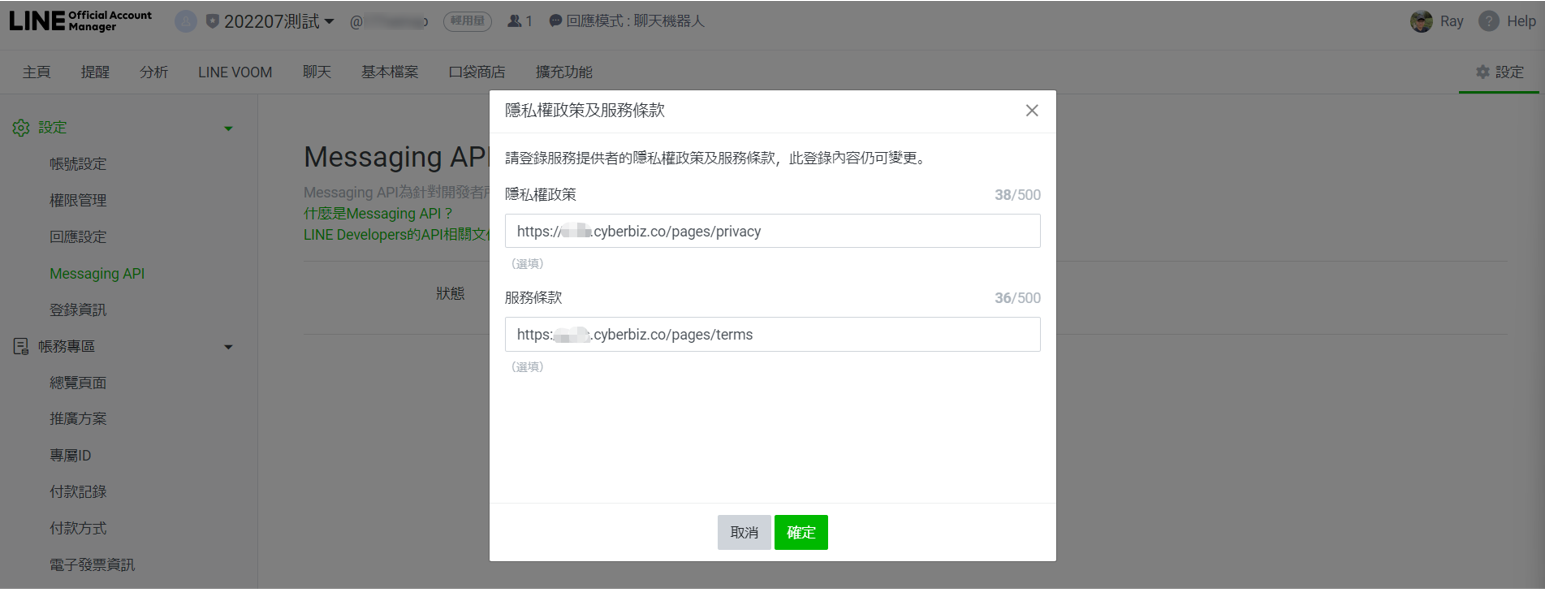Screen dimensions: 1545x589
Task: Open the LINE VOOM tab
Action: point(235,72)
